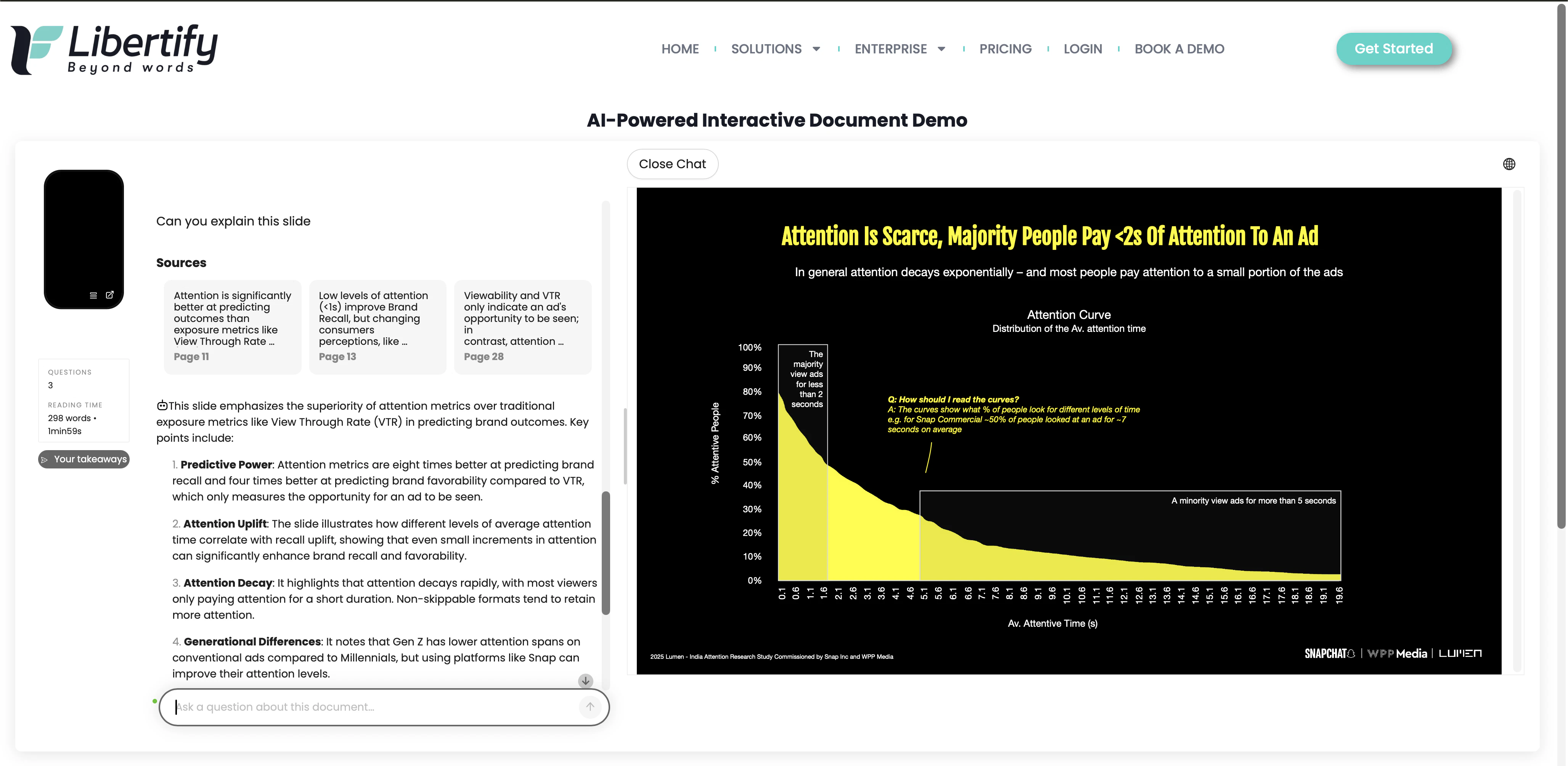
Task: Click the transcript icon on the video thumbnail
Action: [93, 295]
